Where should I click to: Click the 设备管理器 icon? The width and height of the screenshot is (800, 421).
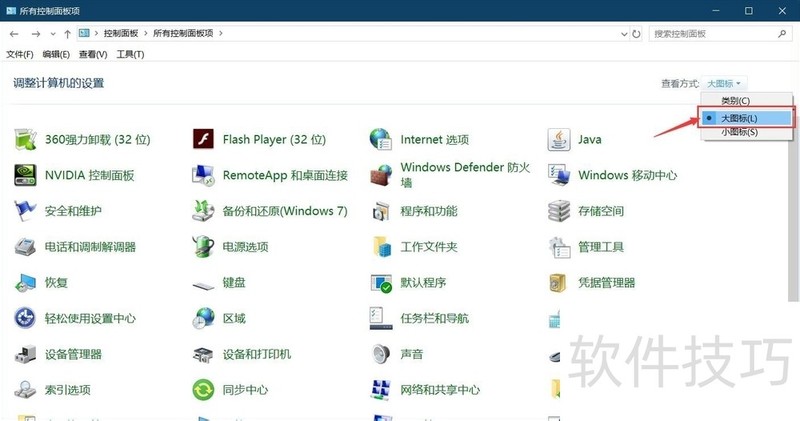tap(25, 354)
